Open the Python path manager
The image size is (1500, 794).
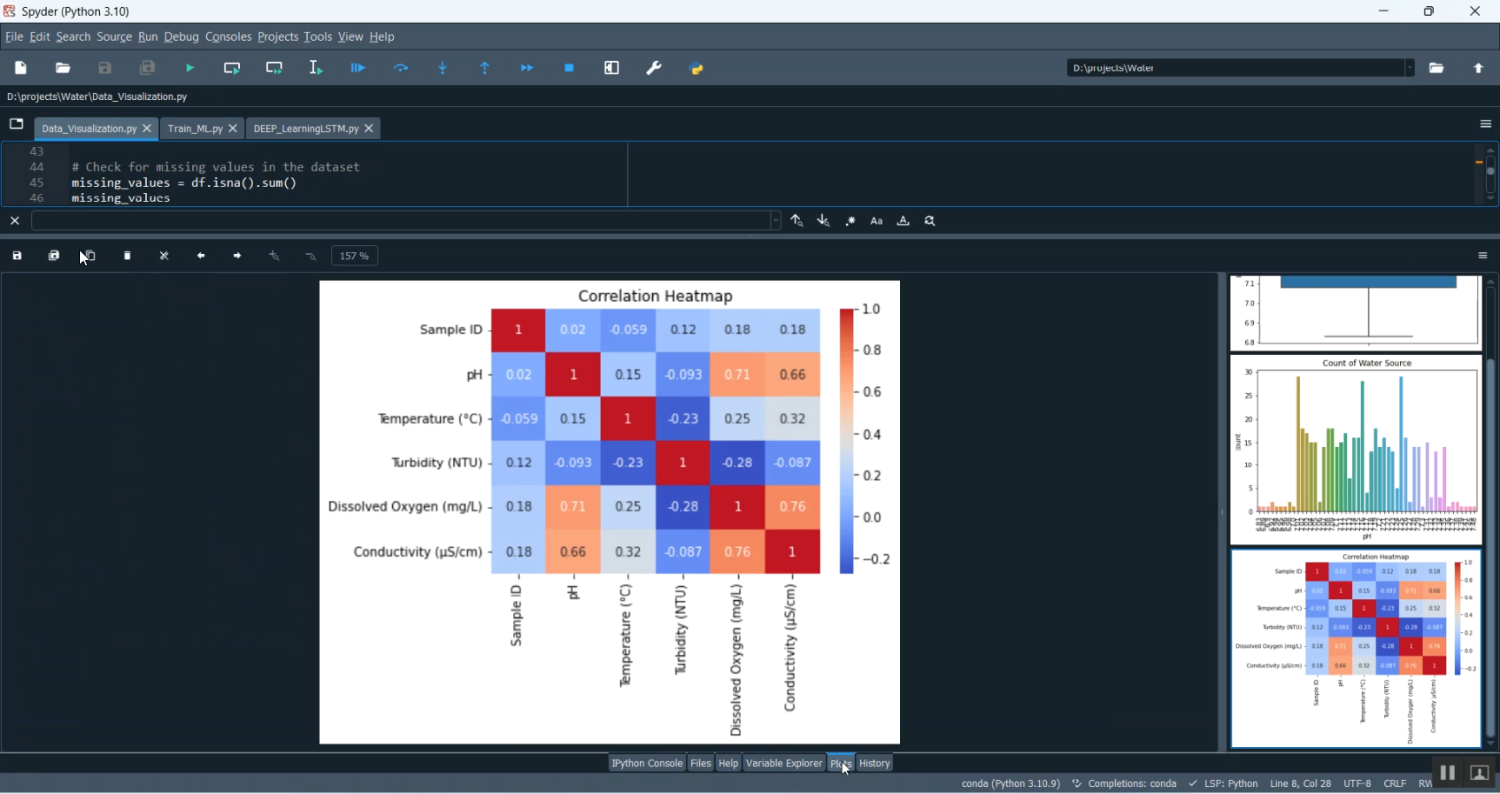tap(696, 68)
